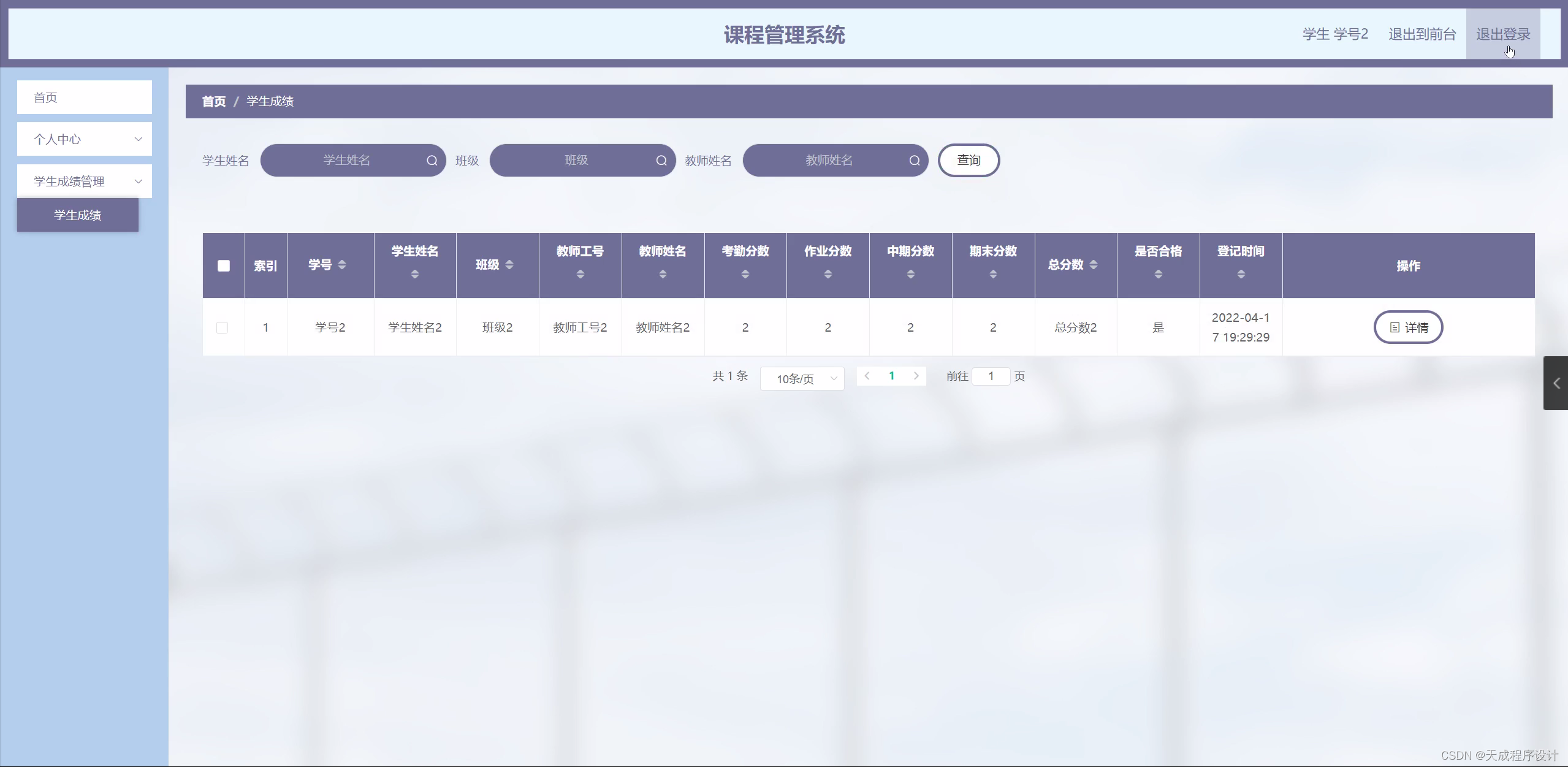
Task: Go to next page arrow
Action: pyautogui.click(x=916, y=376)
